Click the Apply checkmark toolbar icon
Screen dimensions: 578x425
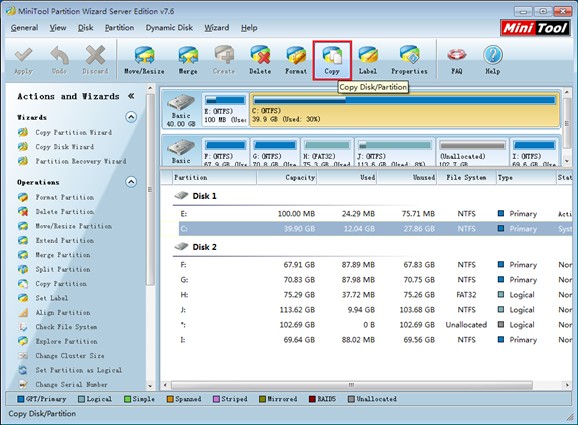(23, 56)
